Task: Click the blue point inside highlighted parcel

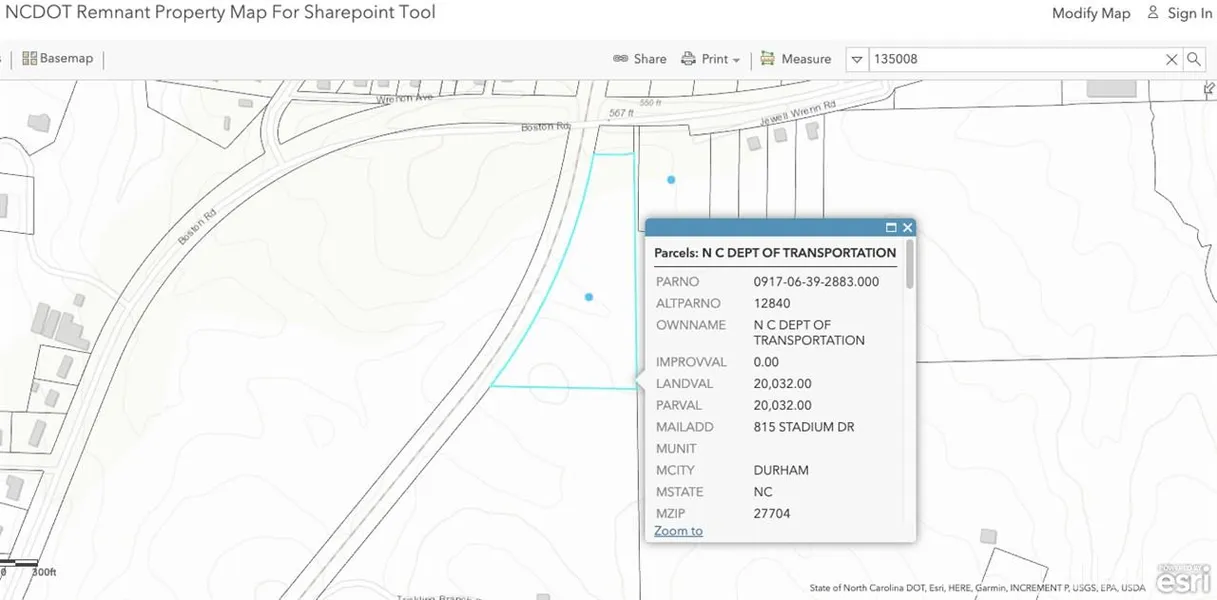Action: tap(589, 297)
